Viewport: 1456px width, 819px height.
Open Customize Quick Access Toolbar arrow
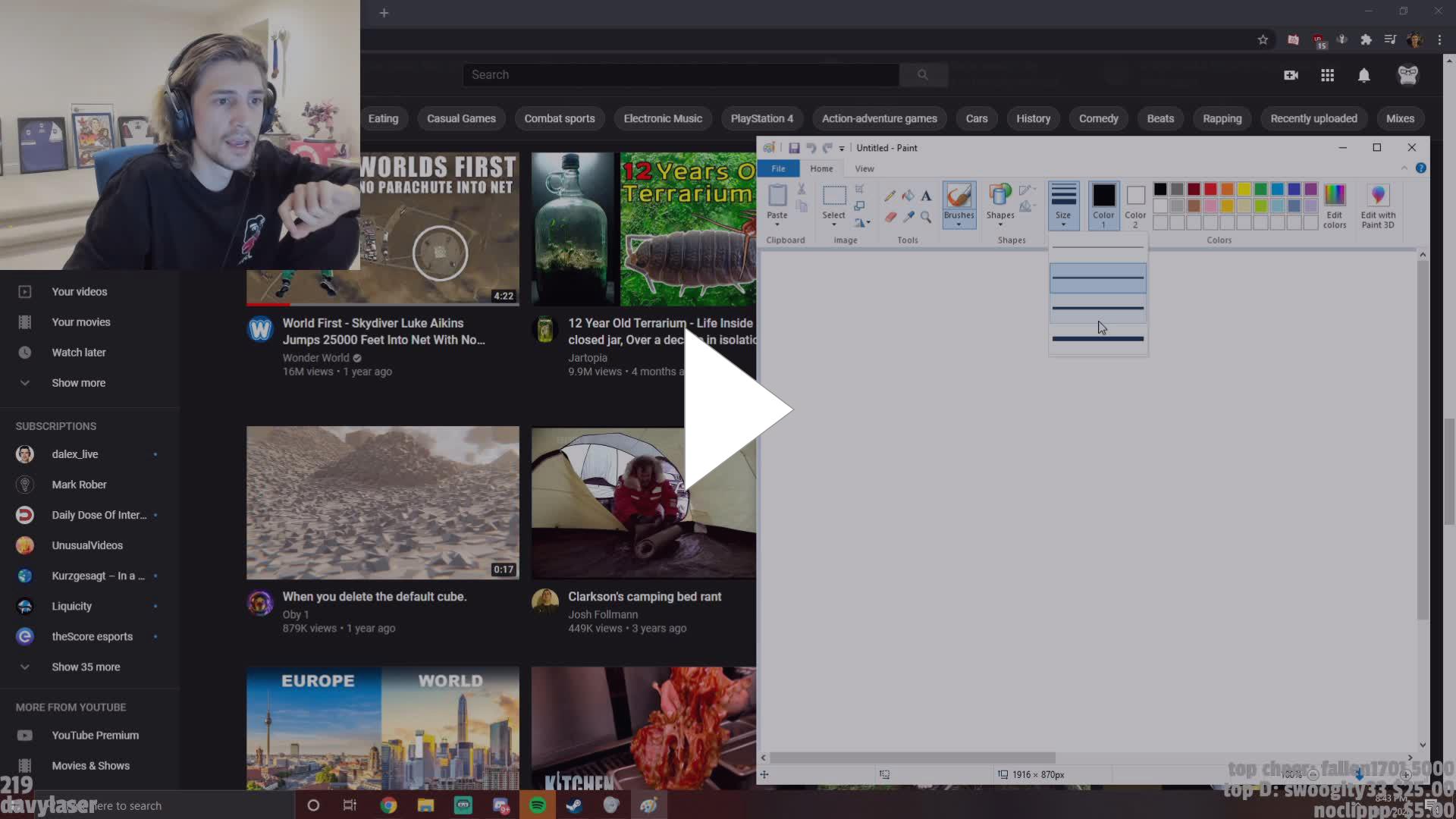click(x=842, y=149)
